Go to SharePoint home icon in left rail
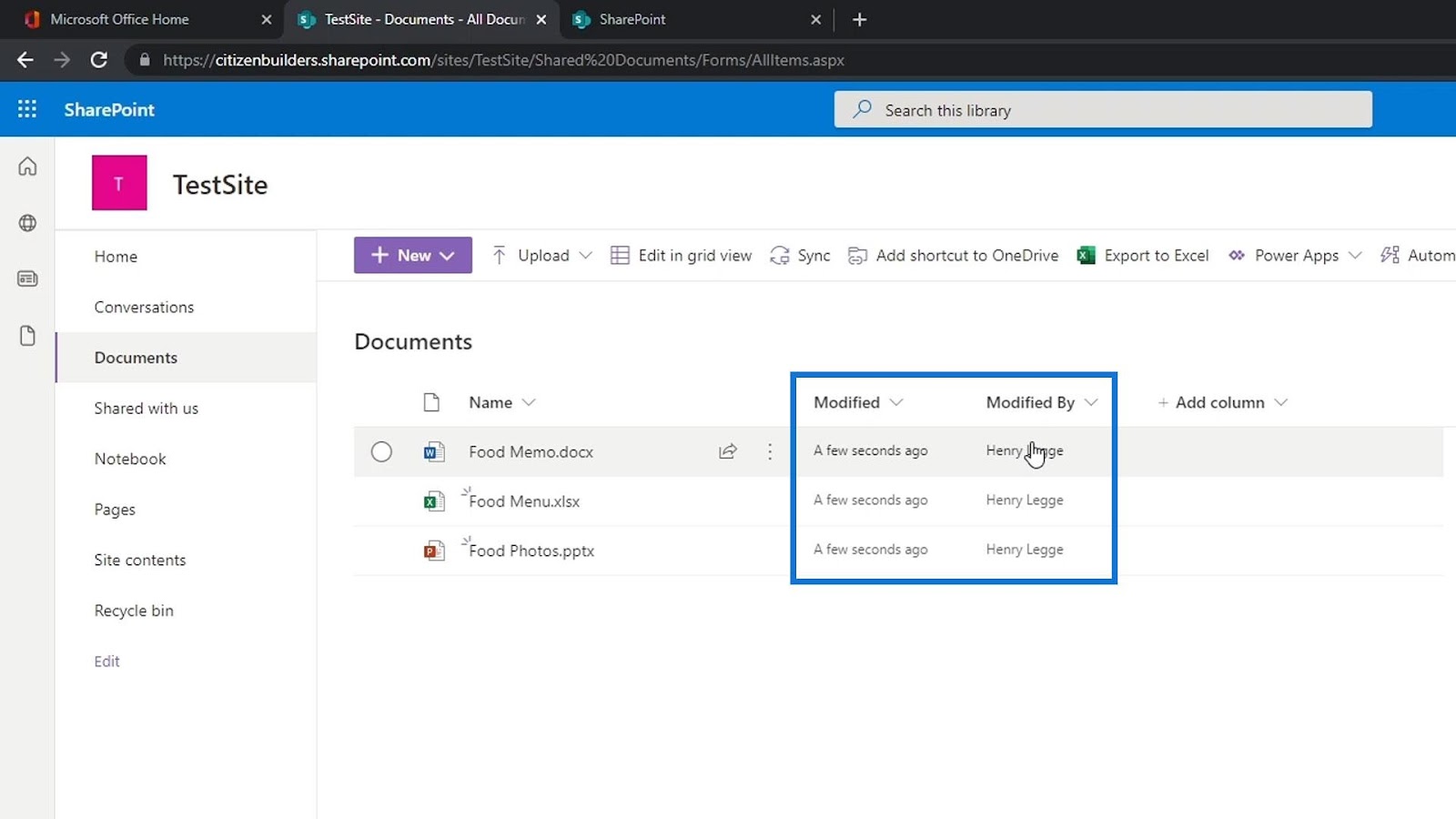1456x819 pixels. coord(27,167)
